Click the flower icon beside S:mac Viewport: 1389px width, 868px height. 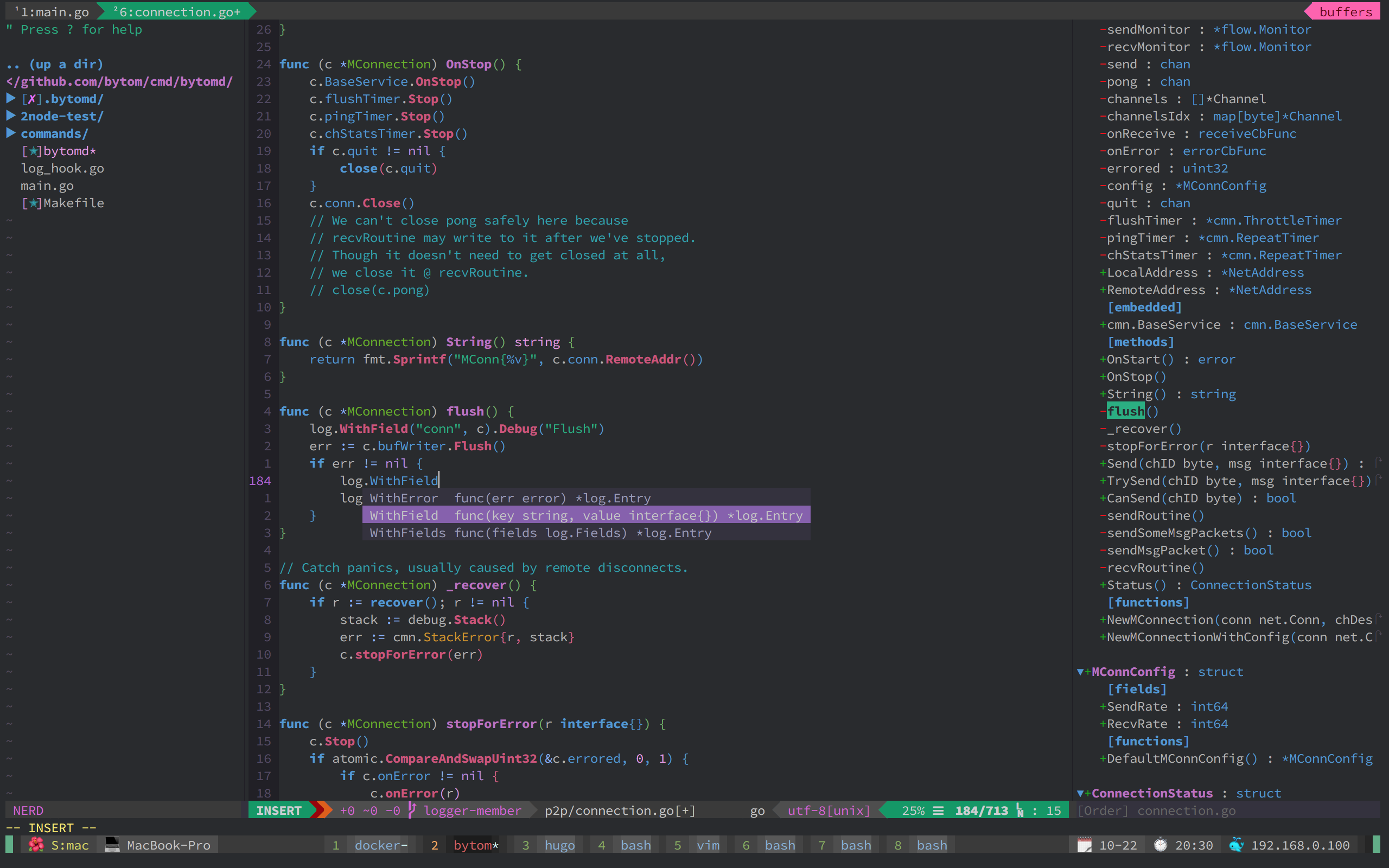pos(36,845)
